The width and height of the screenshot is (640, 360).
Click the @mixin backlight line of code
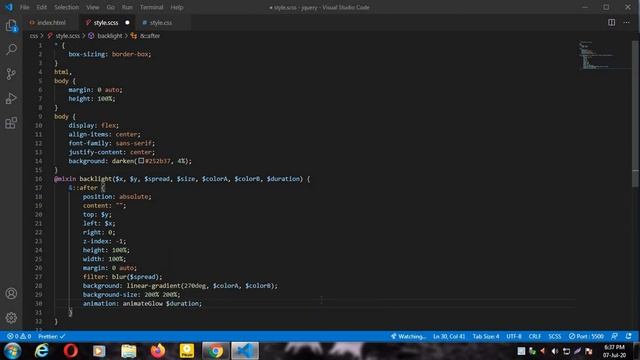pos(182,179)
